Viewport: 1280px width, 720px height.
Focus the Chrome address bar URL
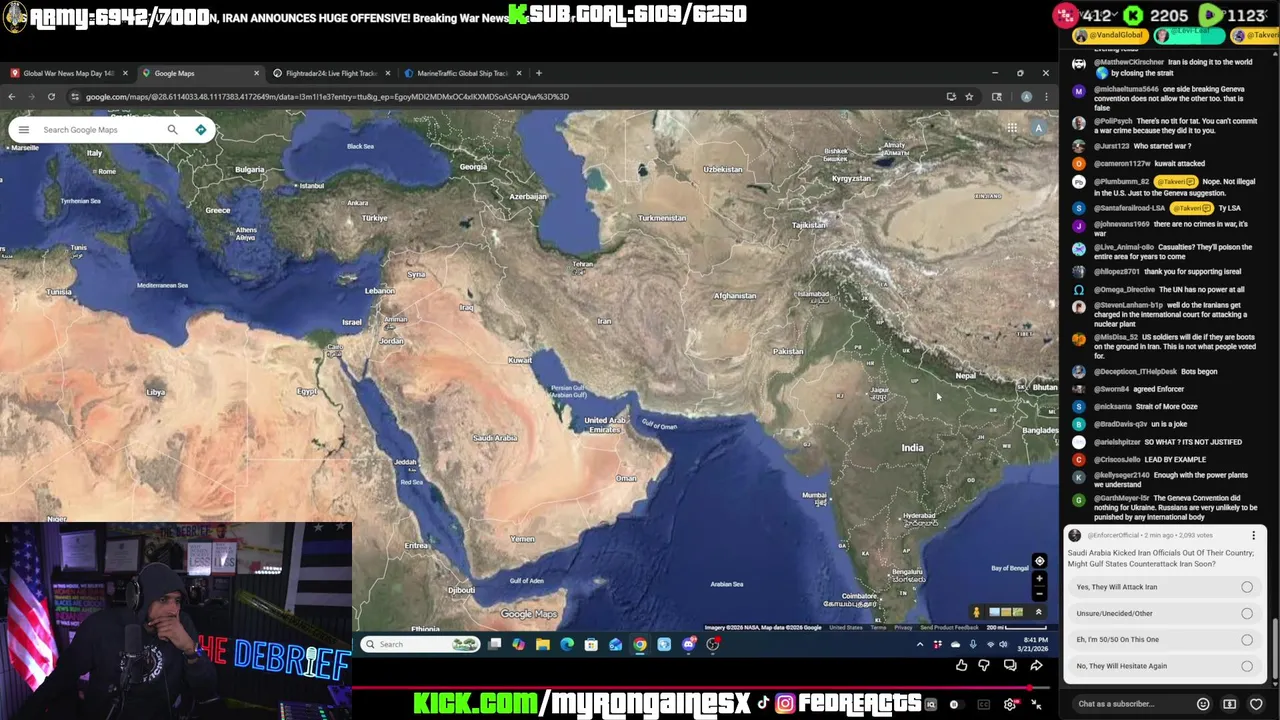coord(327,97)
